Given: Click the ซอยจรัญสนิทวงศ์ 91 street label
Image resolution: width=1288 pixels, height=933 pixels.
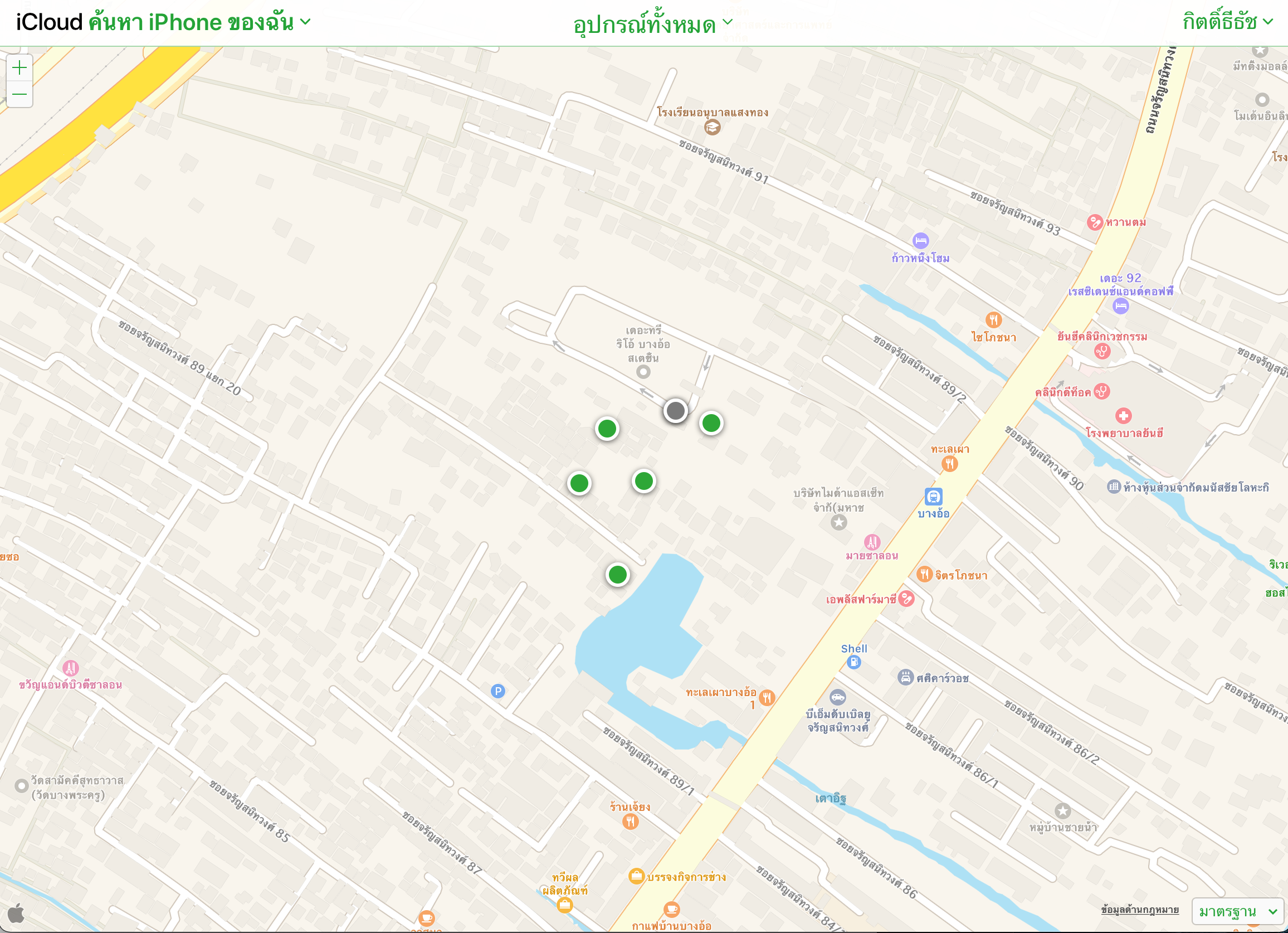Looking at the screenshot, I should click(x=724, y=162).
